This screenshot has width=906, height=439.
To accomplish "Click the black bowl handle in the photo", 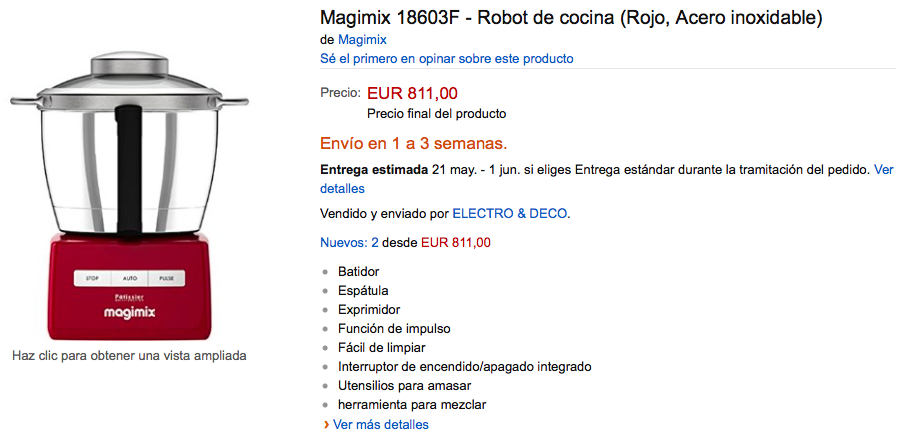I will pos(129,170).
